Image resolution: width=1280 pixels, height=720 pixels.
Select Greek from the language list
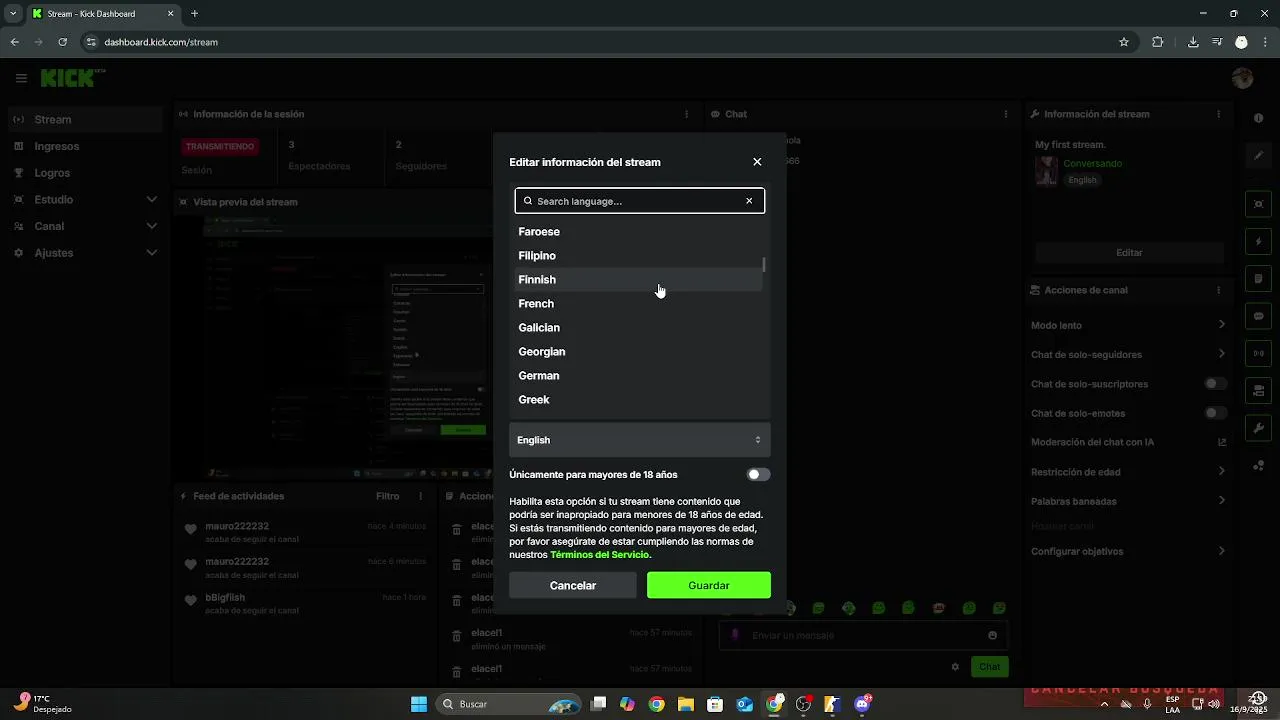tap(639, 400)
